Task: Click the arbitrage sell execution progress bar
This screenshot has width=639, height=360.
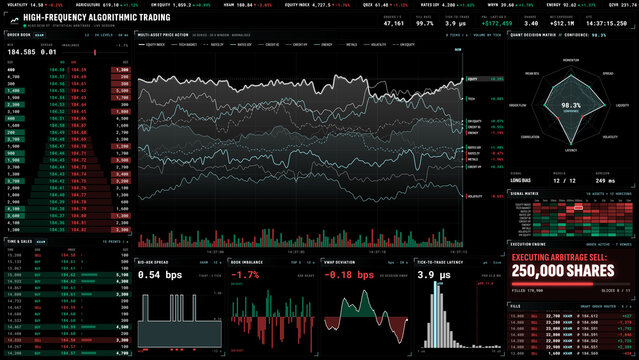Action: click(x=571, y=284)
